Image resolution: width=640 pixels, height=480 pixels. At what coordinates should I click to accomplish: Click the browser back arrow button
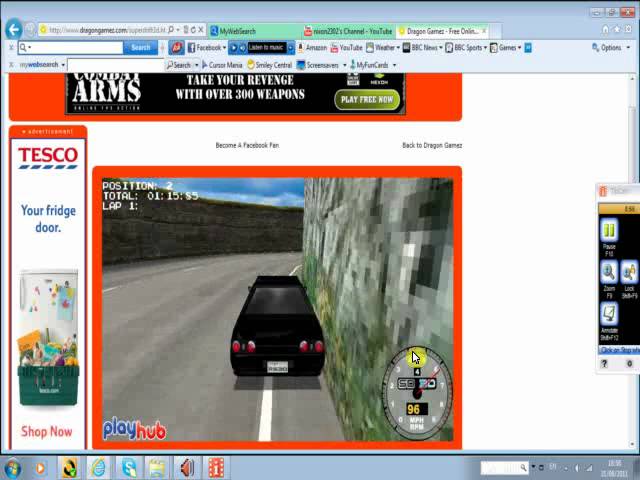pyautogui.click(x=14, y=29)
